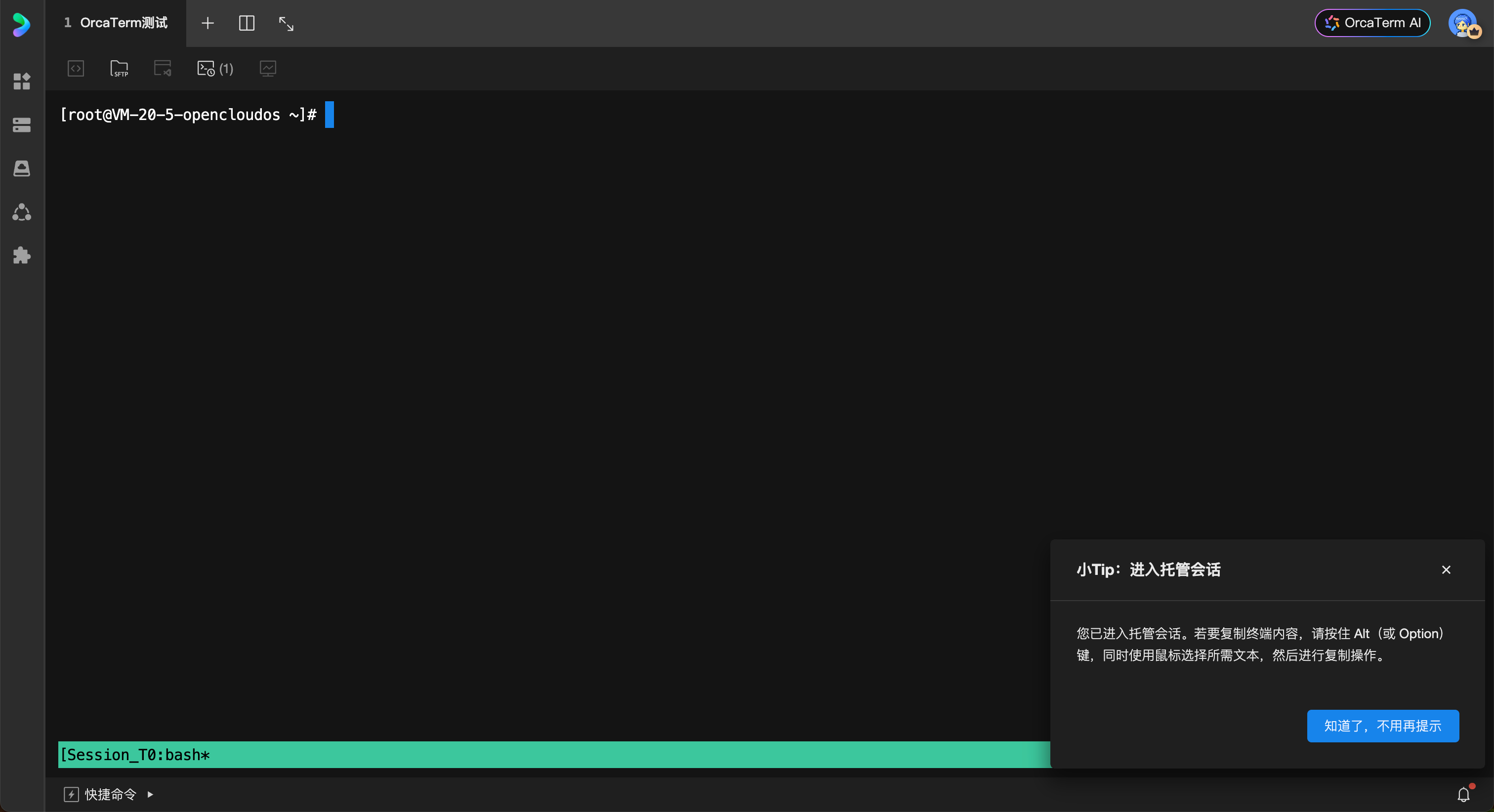Screen dimensions: 1494x812
Task: Dismiss the 小Tip popup with X
Action: [x=1446, y=569]
